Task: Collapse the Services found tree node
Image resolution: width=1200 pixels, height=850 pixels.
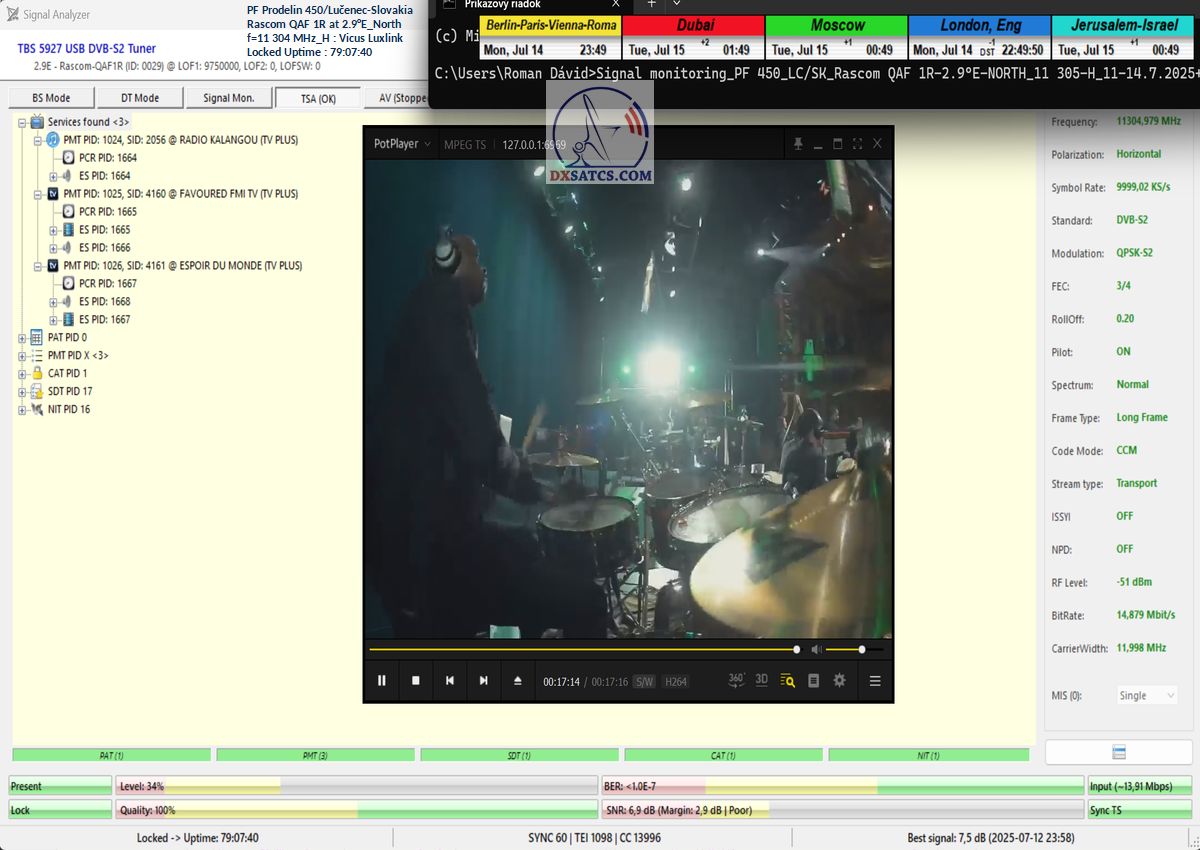Action: click(22, 122)
